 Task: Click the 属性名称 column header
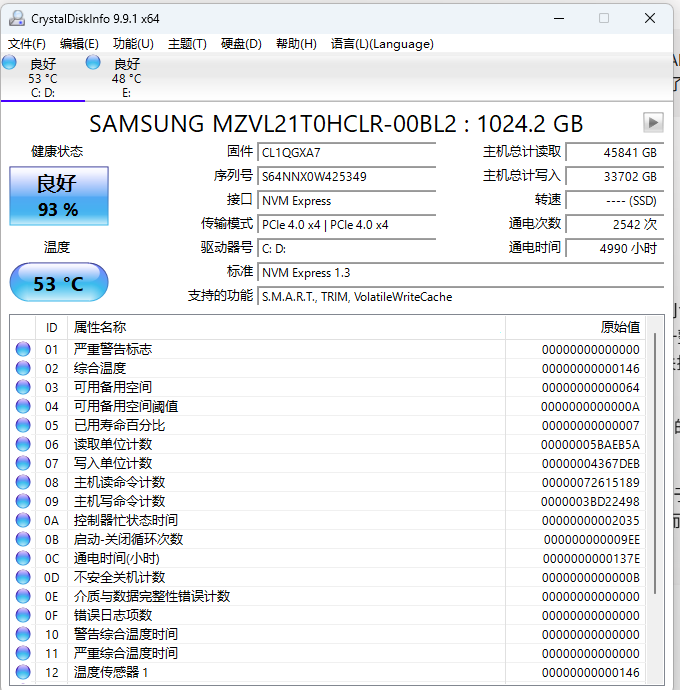coord(286,327)
